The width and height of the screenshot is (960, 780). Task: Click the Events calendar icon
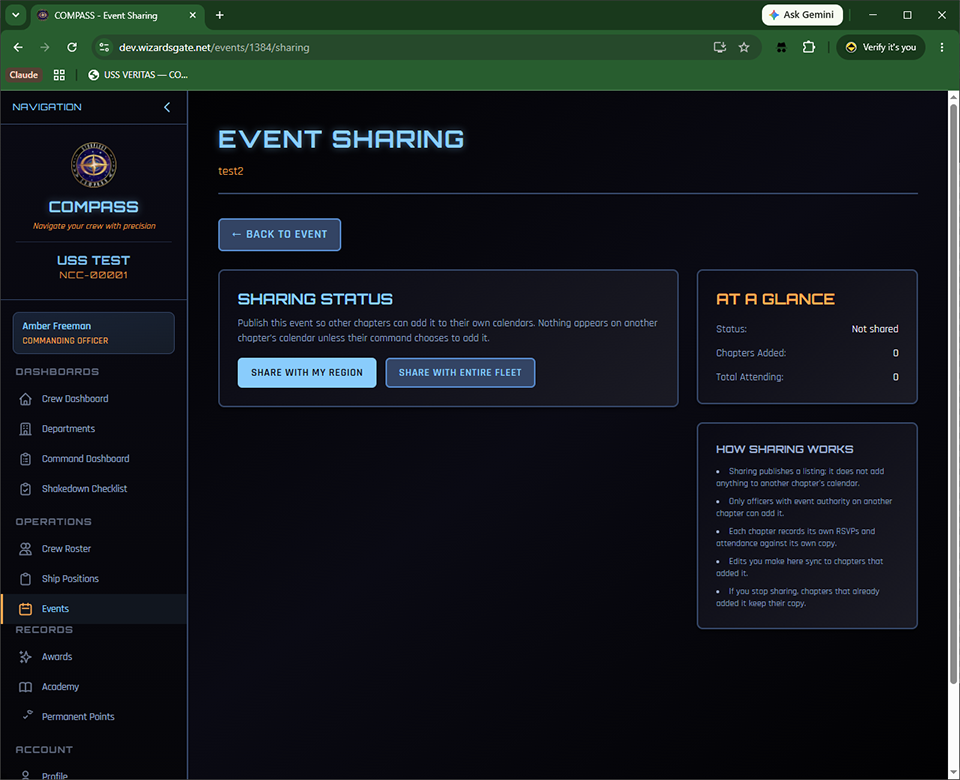coord(25,609)
